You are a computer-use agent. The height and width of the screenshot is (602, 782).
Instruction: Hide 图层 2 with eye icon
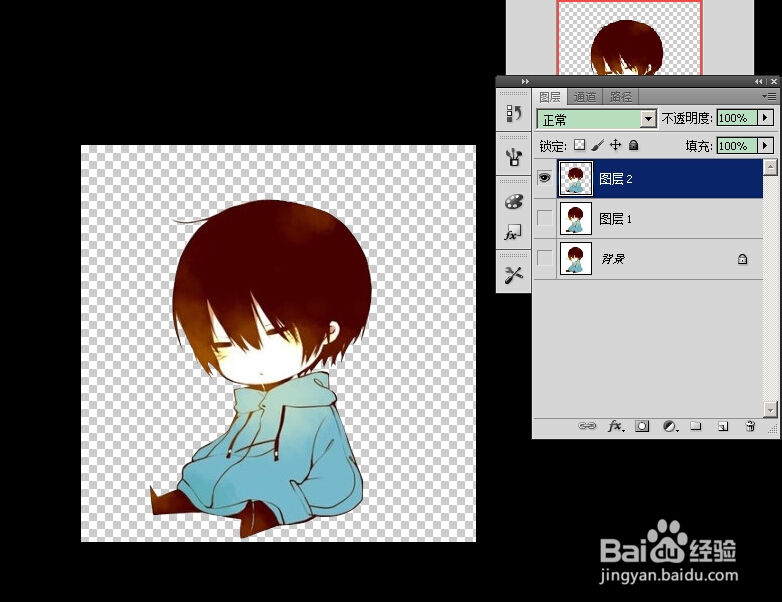click(545, 178)
